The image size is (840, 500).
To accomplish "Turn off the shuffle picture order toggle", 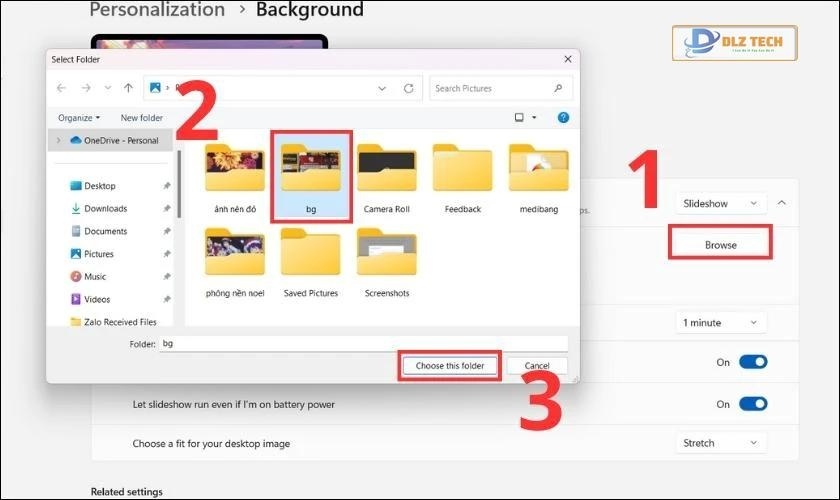I will pos(752,362).
